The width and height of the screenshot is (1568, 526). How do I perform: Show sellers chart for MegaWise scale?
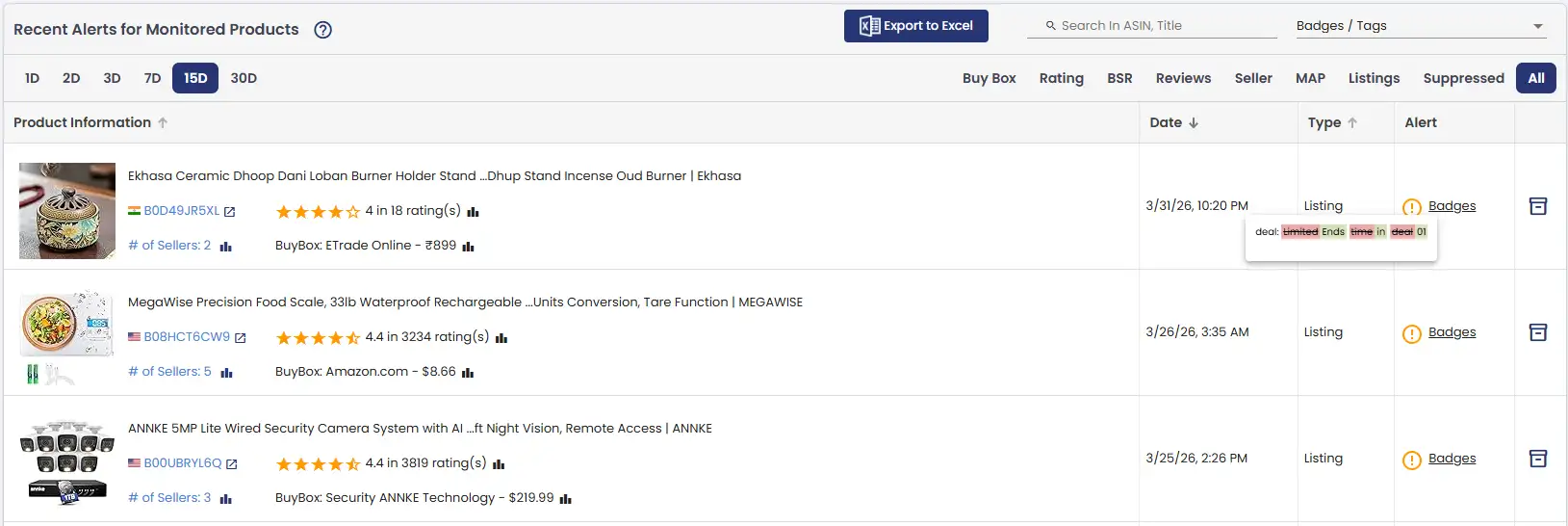[226, 373]
